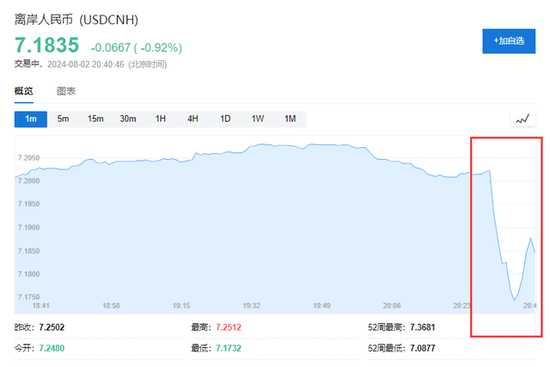Show the 1D chart period
Image resolution: width=550 pixels, height=367 pixels.
[x=225, y=119]
